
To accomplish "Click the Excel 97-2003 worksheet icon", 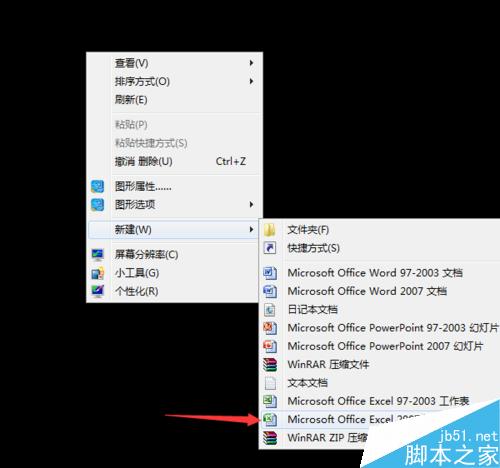I will click(x=270, y=401).
